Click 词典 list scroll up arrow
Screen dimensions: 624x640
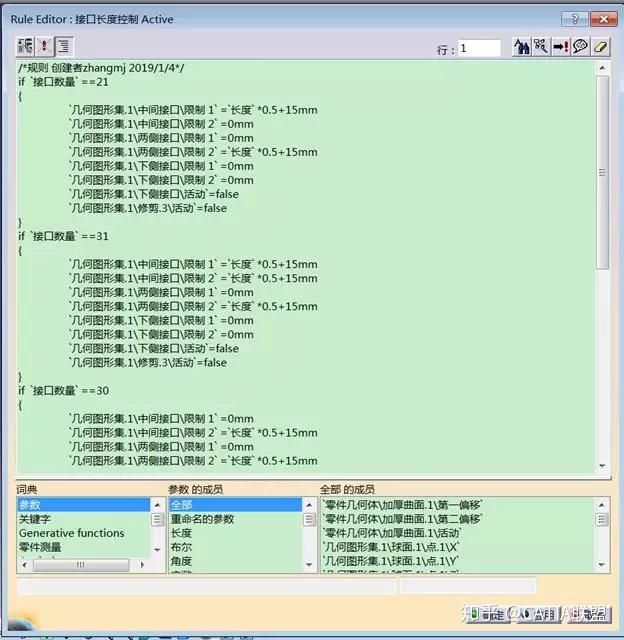pos(158,505)
